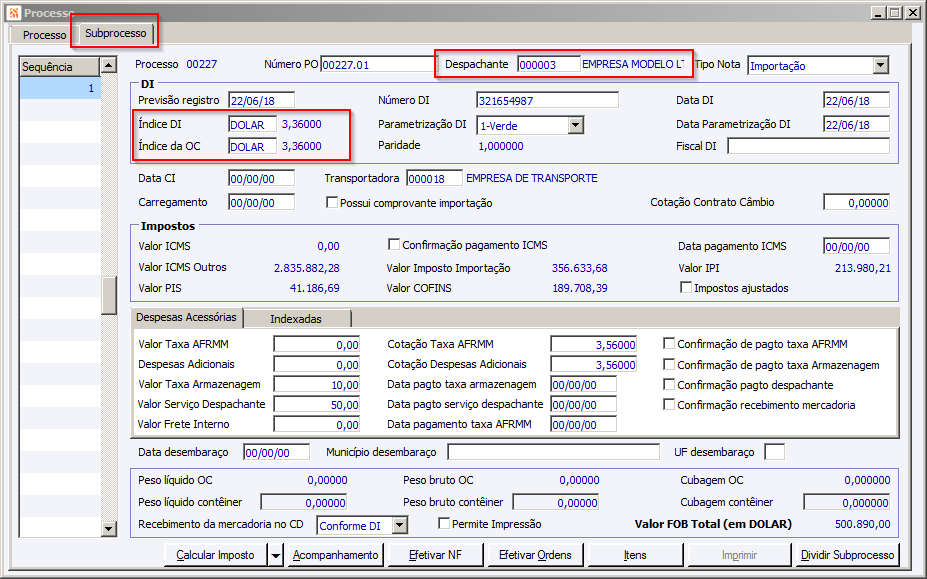
Task: Open Acompanhamento button
Action: (x=335, y=555)
